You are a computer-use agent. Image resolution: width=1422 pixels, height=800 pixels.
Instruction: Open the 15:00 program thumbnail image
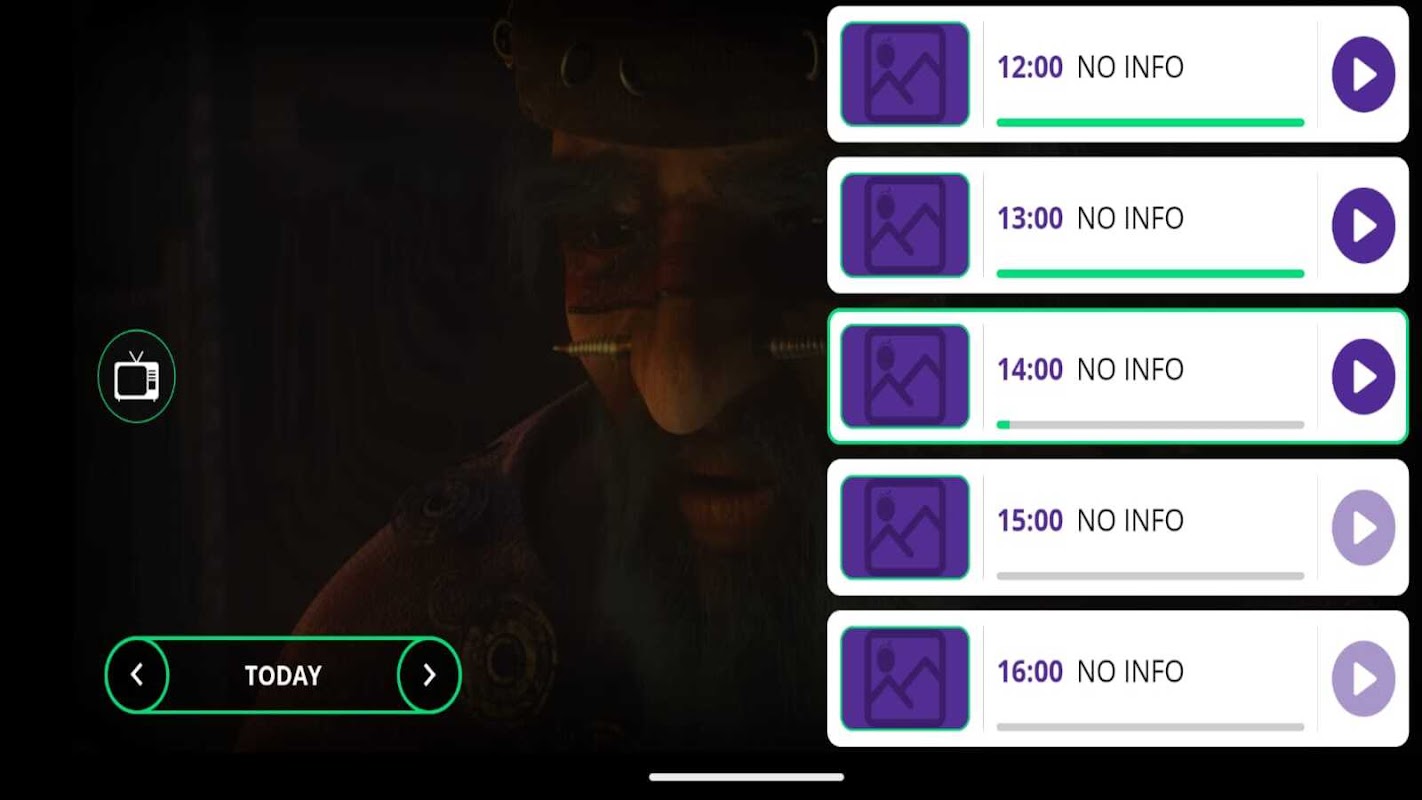click(905, 527)
